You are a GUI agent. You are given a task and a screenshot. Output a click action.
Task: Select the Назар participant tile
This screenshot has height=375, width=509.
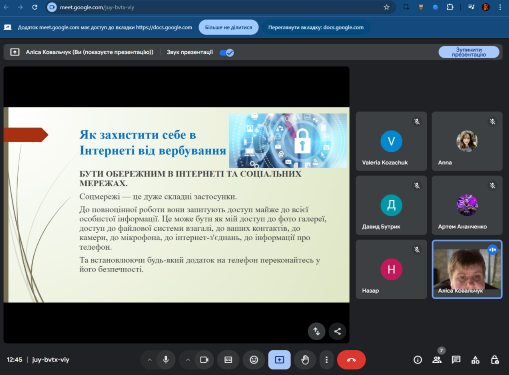click(x=391, y=269)
